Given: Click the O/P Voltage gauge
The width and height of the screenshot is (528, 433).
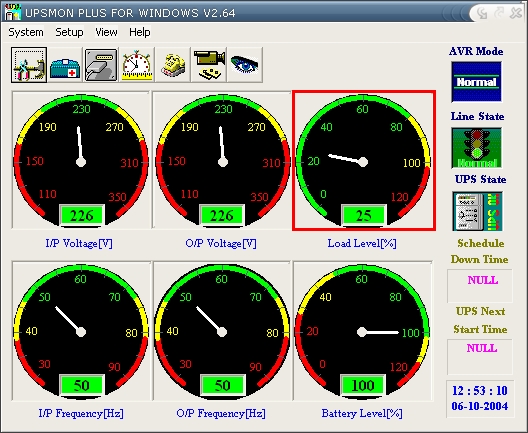Looking at the screenshot, I should pos(222,160).
